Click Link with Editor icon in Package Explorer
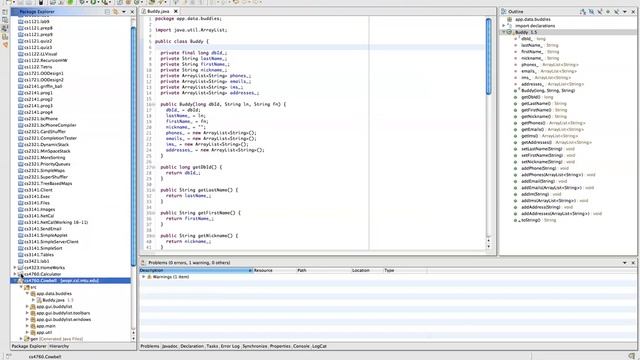 116,12
